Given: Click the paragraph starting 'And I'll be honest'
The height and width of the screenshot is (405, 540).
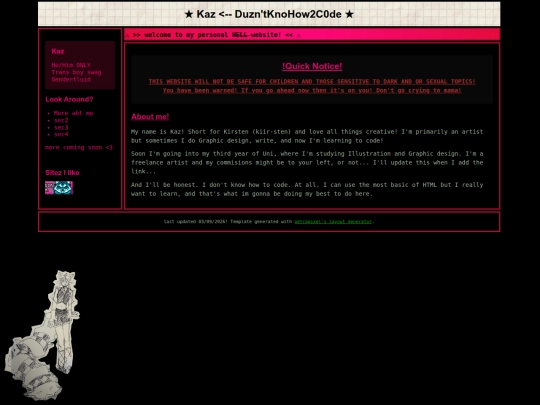Looking at the screenshot, I should point(307,189).
